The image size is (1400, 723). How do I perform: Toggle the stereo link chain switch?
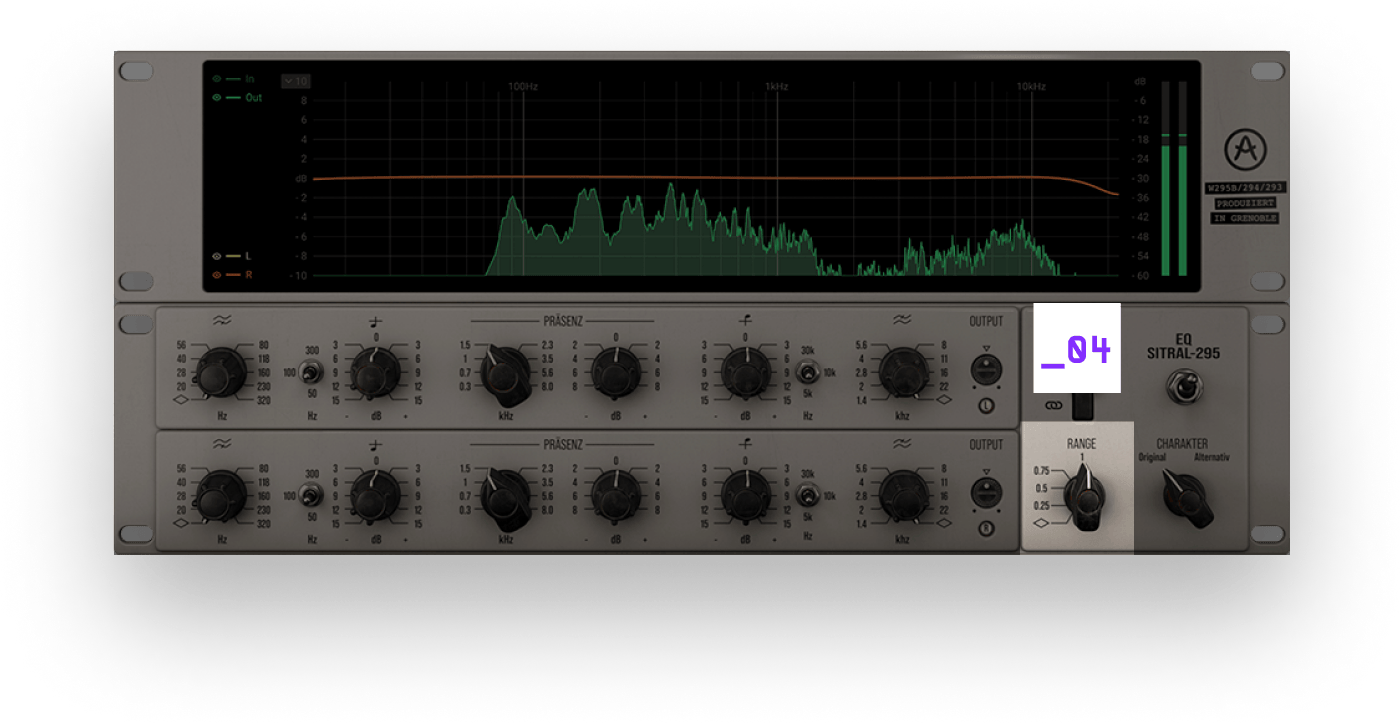point(1084,406)
